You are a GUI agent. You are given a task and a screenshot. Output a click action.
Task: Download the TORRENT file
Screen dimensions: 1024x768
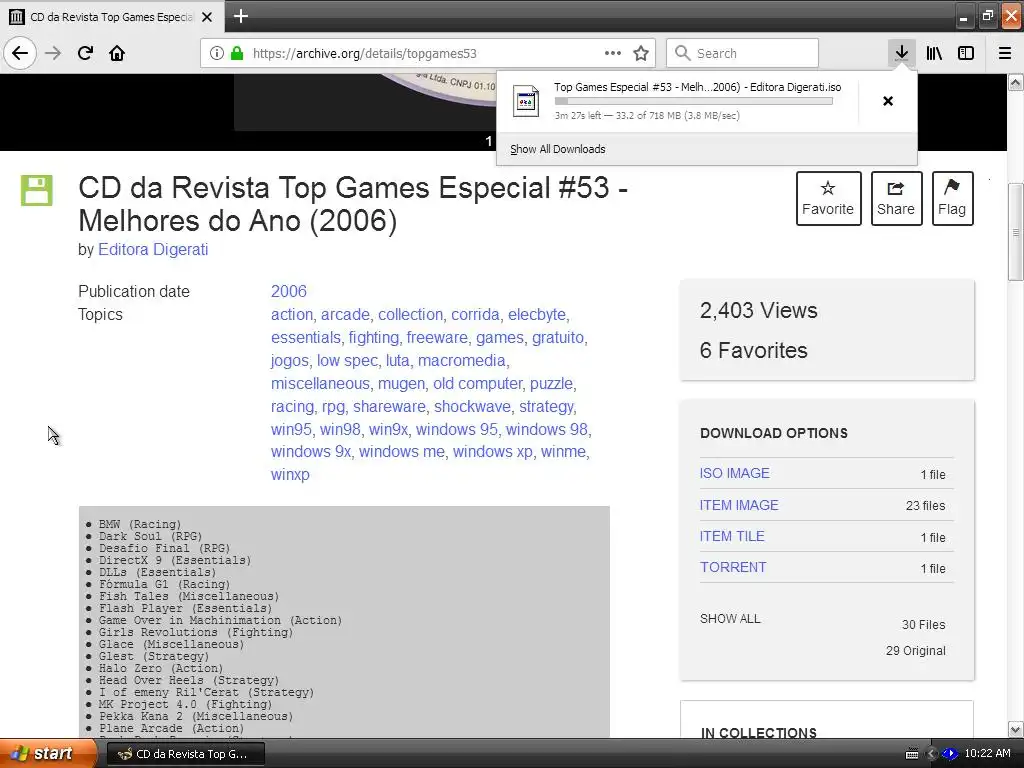coord(733,567)
